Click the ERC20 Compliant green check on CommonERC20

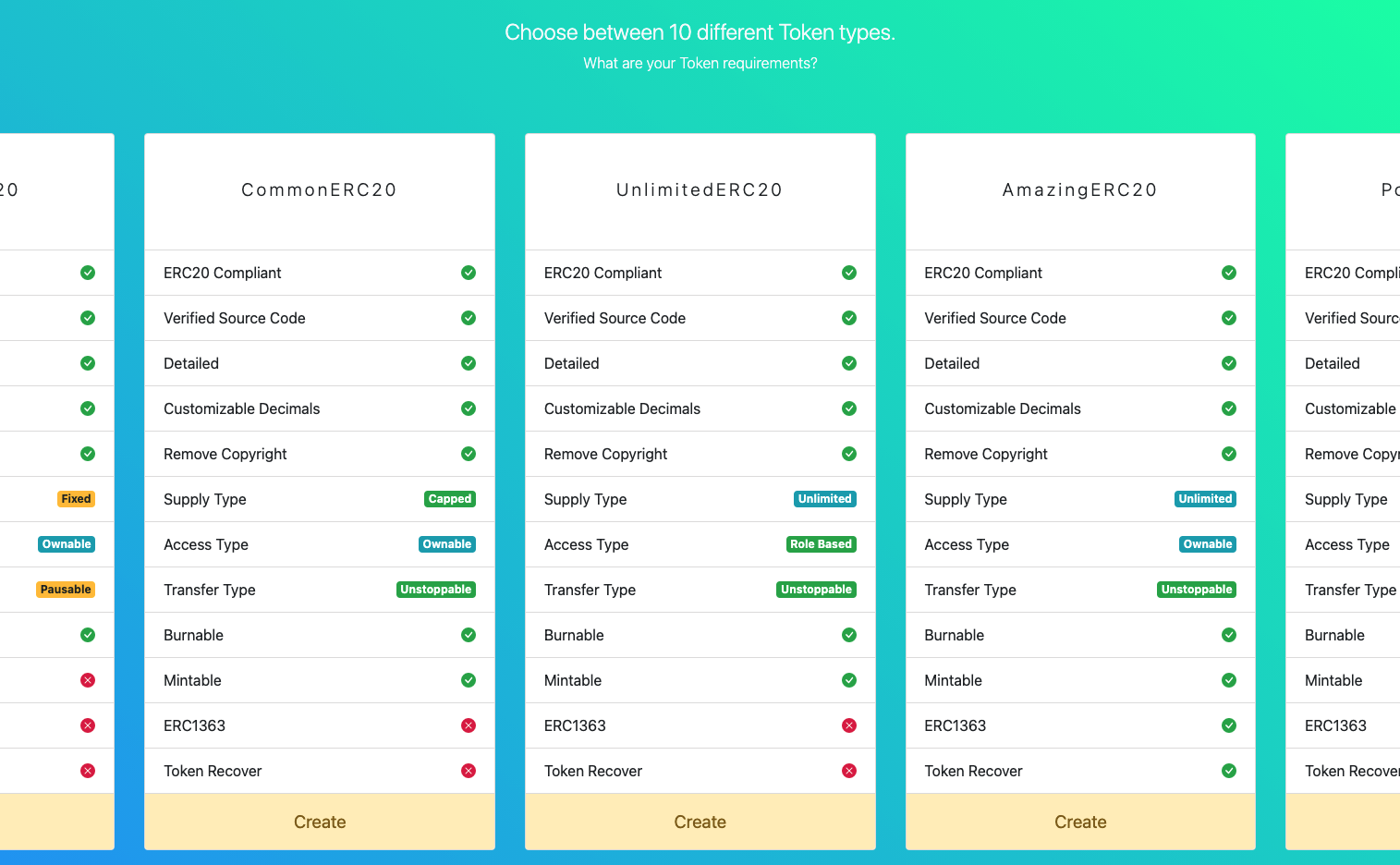click(469, 273)
